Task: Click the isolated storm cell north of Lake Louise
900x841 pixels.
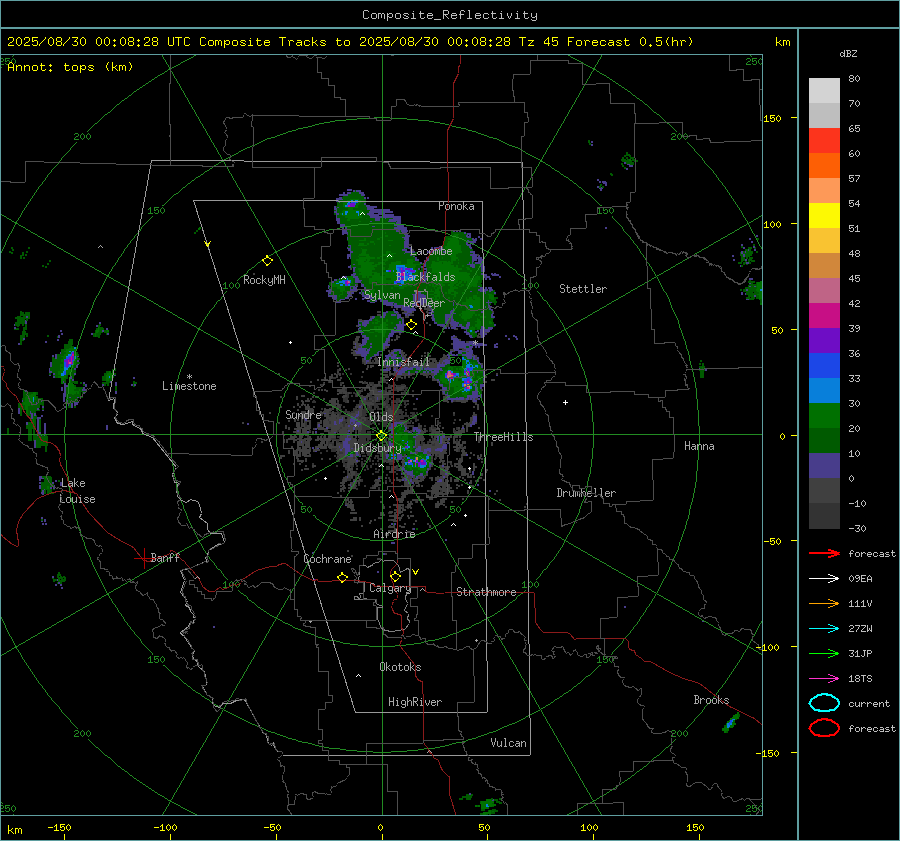Action: coord(68,363)
